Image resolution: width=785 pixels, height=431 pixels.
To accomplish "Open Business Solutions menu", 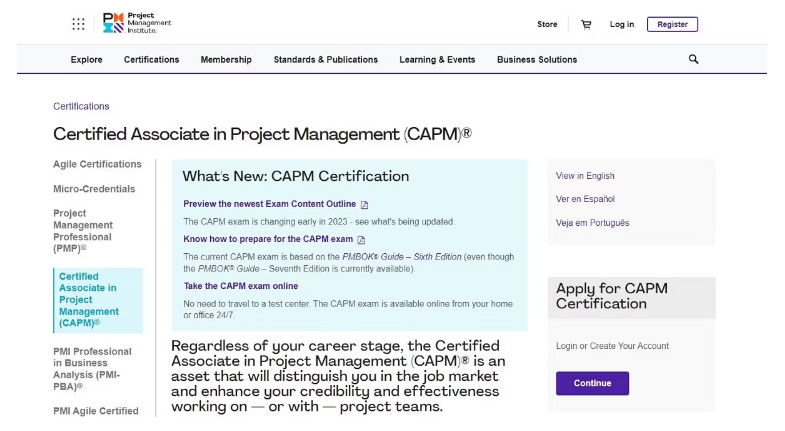I will click(x=537, y=60).
